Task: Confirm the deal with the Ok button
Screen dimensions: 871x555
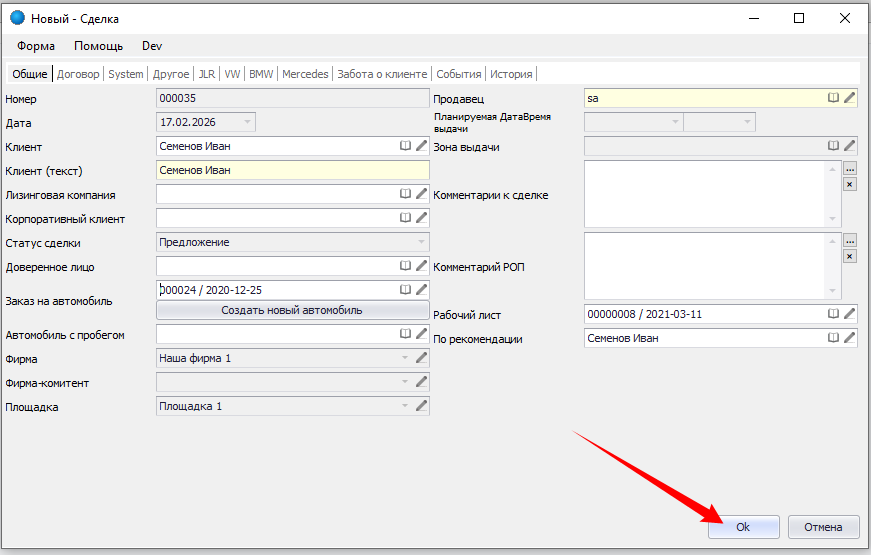Action: [x=743, y=527]
